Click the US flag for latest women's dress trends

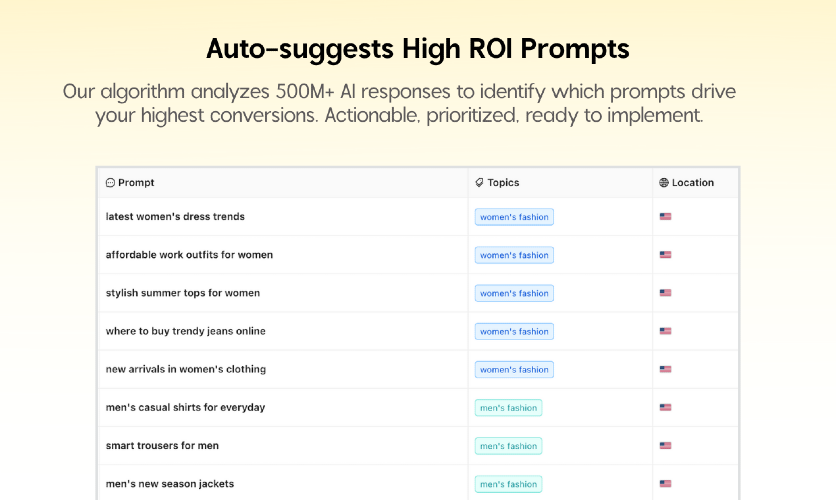pyautogui.click(x=665, y=216)
